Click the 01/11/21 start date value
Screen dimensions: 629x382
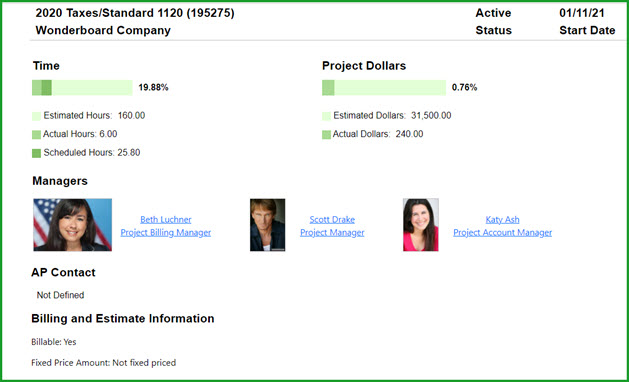(x=582, y=13)
